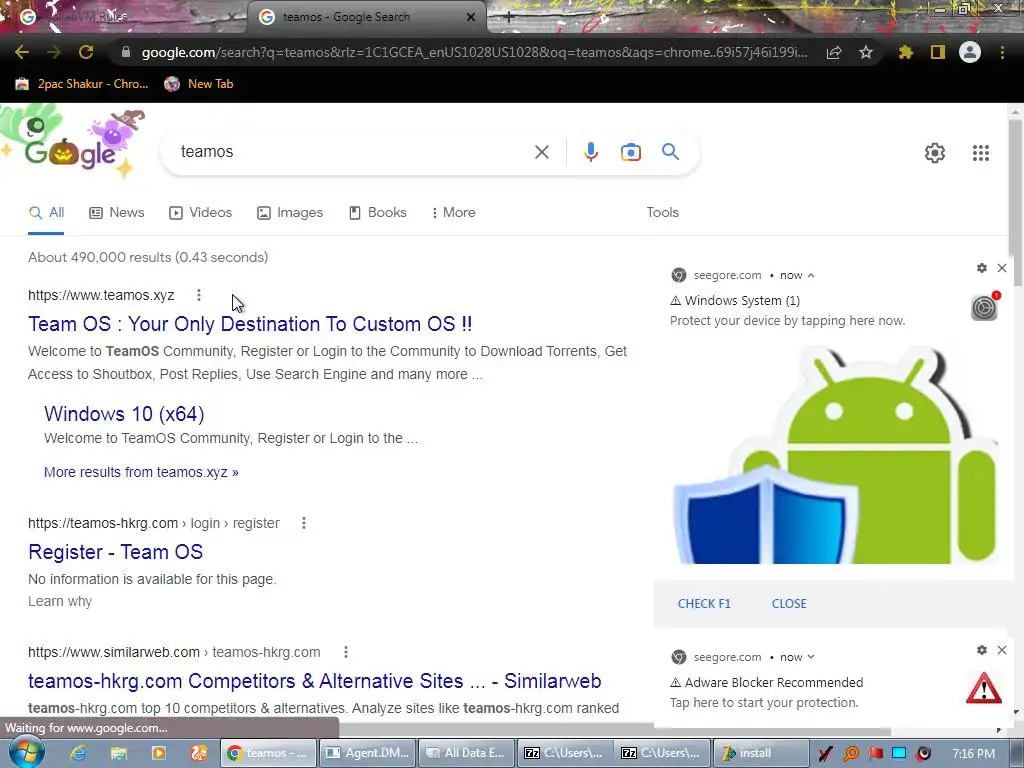
Task: Open options dots beside teamos.xyz result
Action: [x=199, y=295]
